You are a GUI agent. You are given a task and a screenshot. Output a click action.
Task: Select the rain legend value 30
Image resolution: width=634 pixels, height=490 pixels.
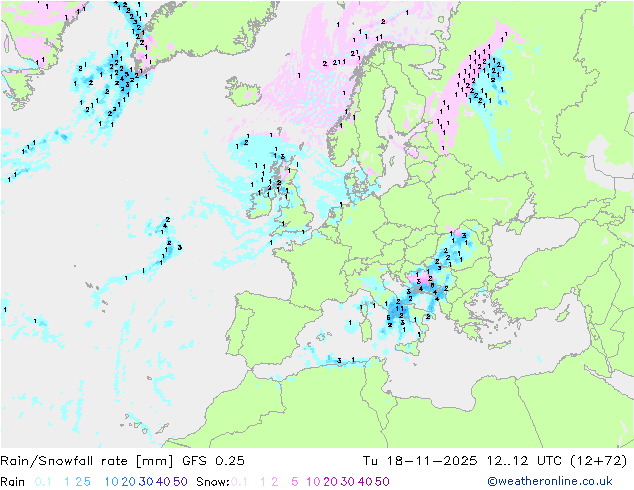[x=146, y=482]
